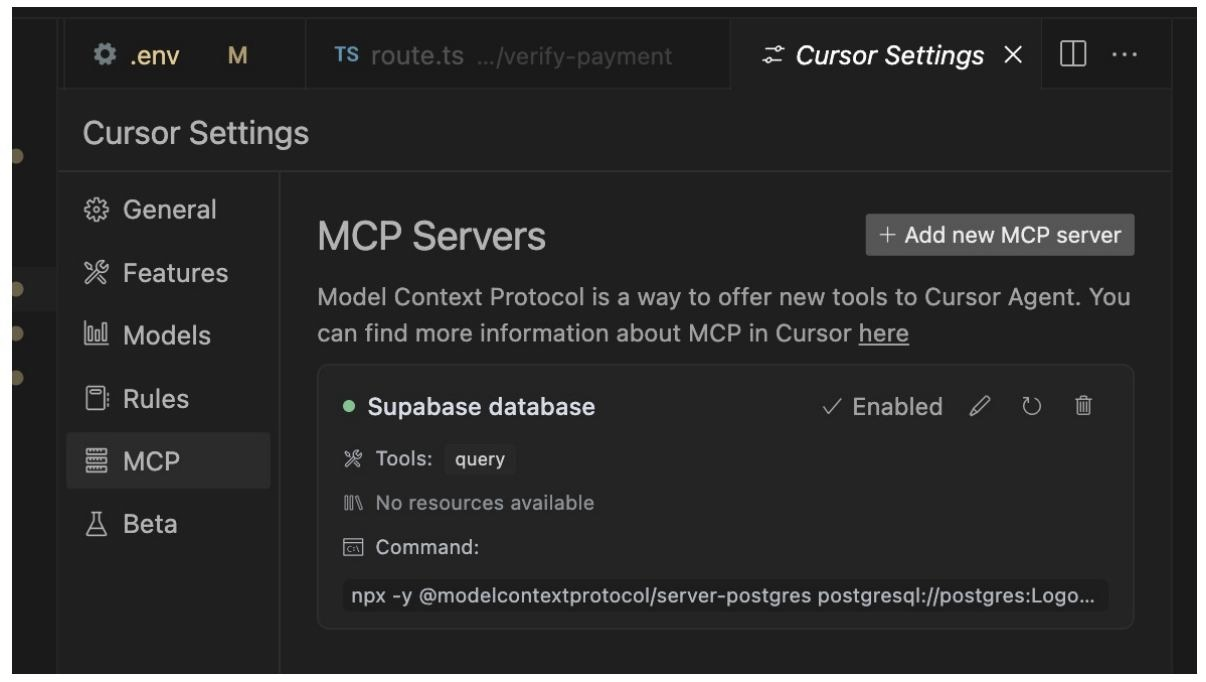Toggle the Enabled status for Supabase database
Viewport: 1206px width, 682px height.
point(881,407)
